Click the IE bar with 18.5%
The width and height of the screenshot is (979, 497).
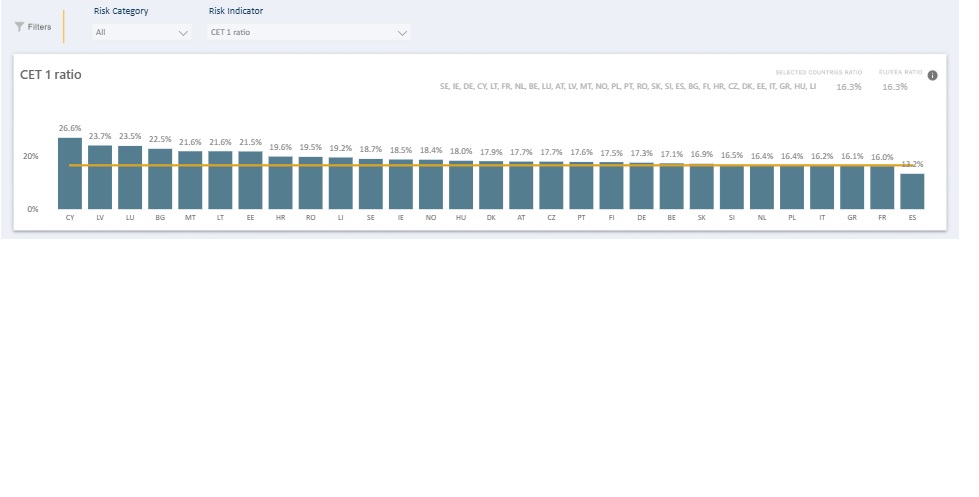coord(401,184)
